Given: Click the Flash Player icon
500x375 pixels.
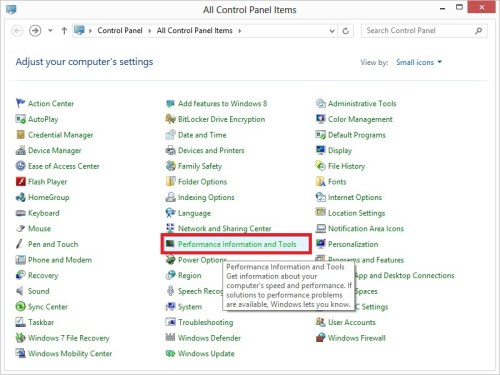Looking at the screenshot, I should (x=20, y=181).
